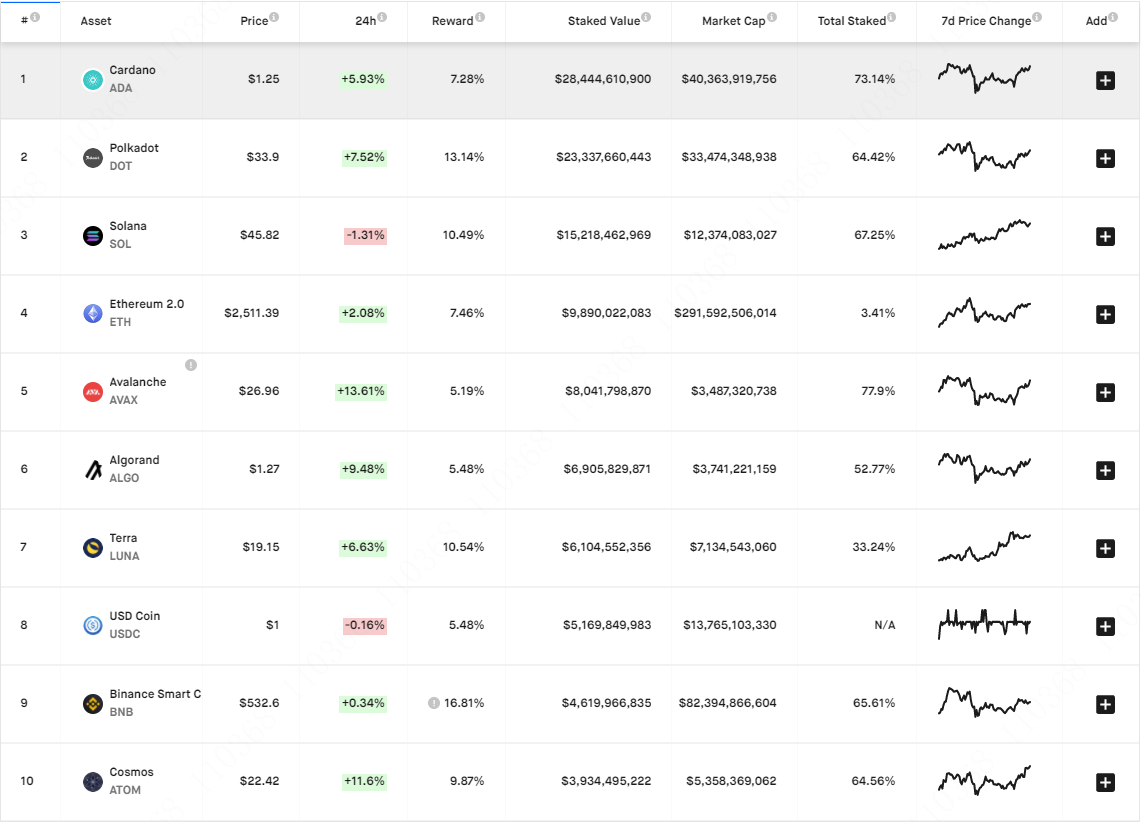The height and width of the screenshot is (822, 1141).
Task: Click the Solana 7d price sparkline
Action: [984, 235]
